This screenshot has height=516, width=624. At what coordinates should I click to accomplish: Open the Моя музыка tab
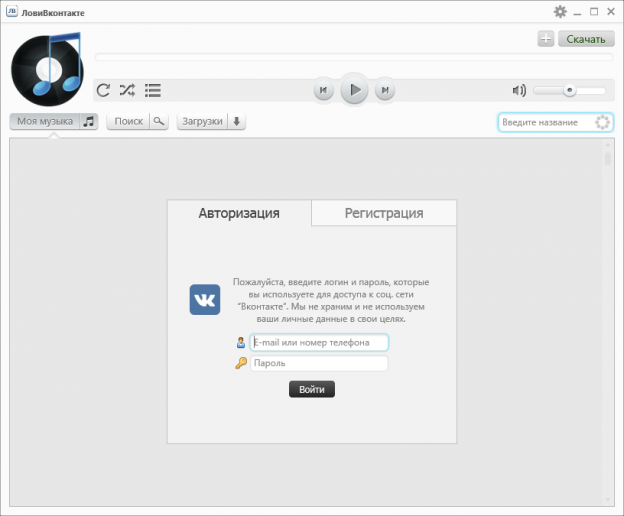click(x=53, y=121)
